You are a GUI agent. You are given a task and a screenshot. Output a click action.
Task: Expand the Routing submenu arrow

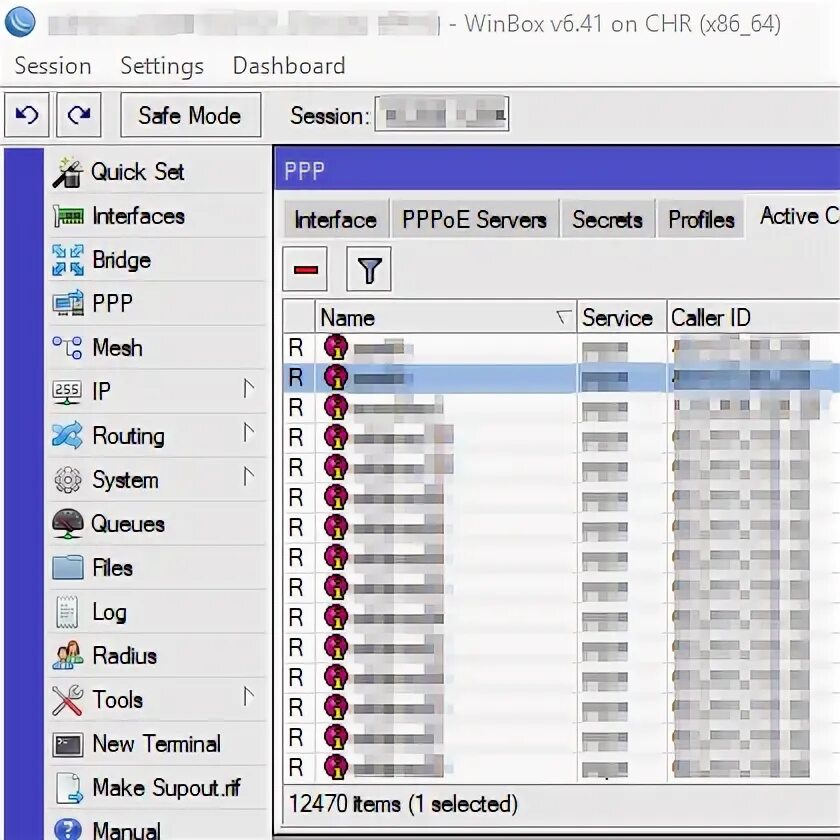[x=248, y=432]
